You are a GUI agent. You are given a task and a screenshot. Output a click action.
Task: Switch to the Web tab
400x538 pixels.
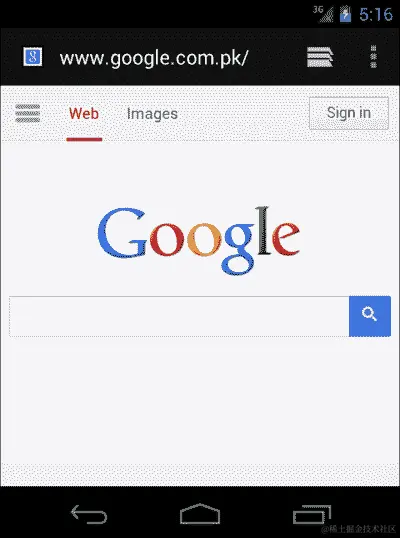84,114
